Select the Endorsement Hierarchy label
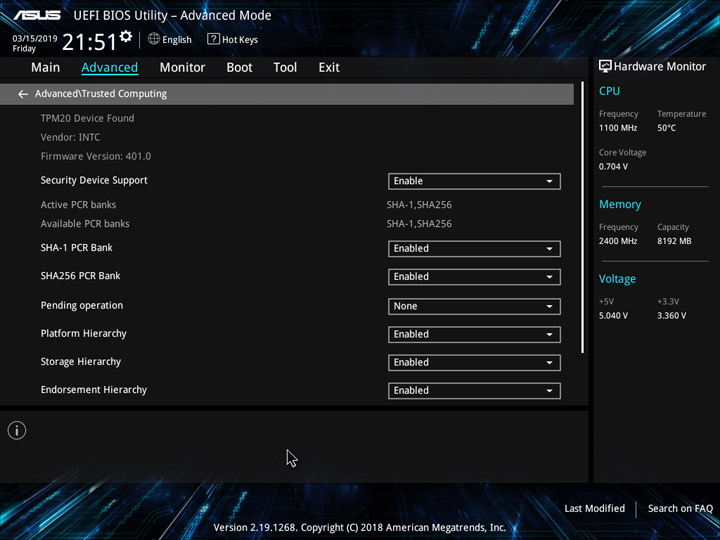Viewport: 720px width, 540px height. 94,390
